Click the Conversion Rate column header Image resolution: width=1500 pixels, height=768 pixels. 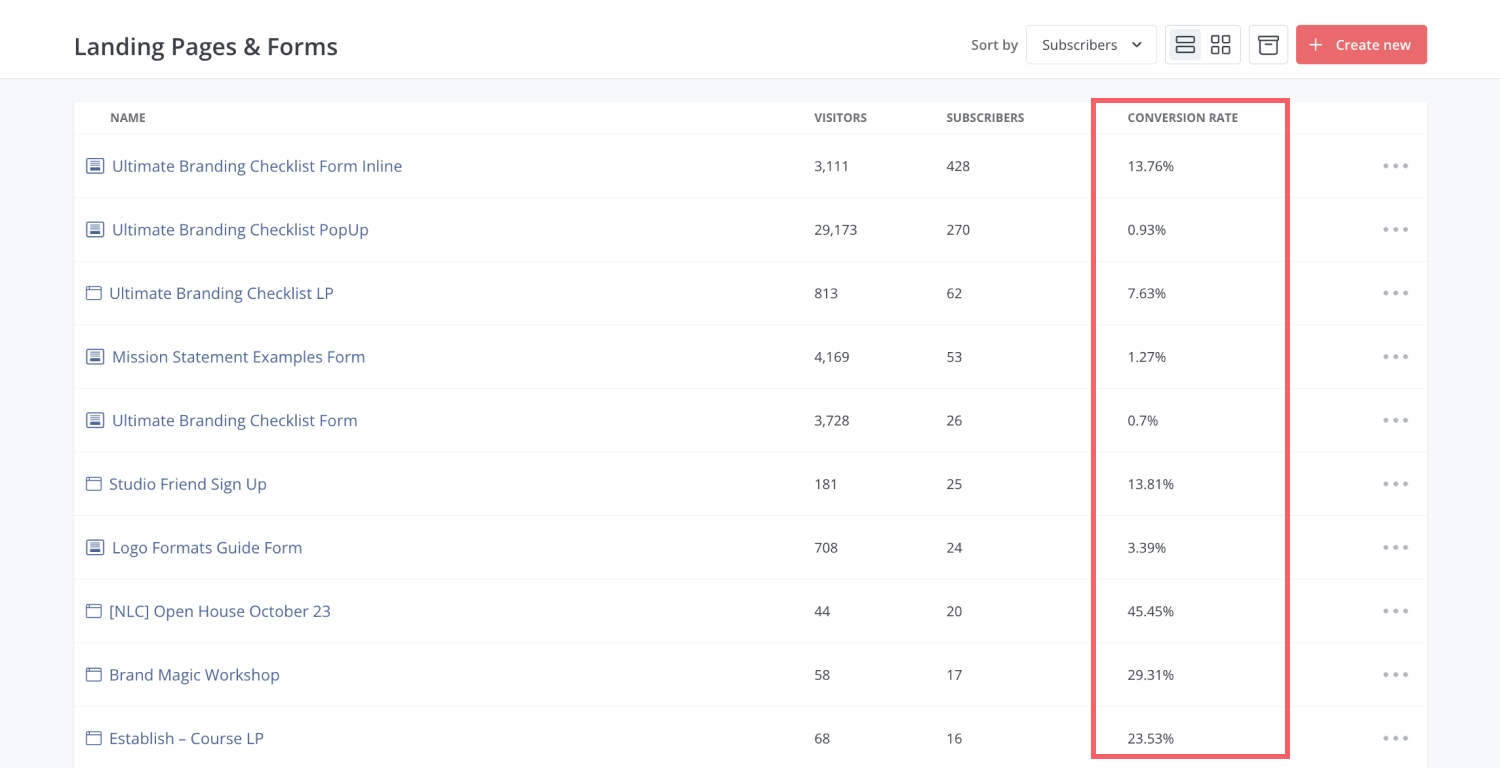1182,118
